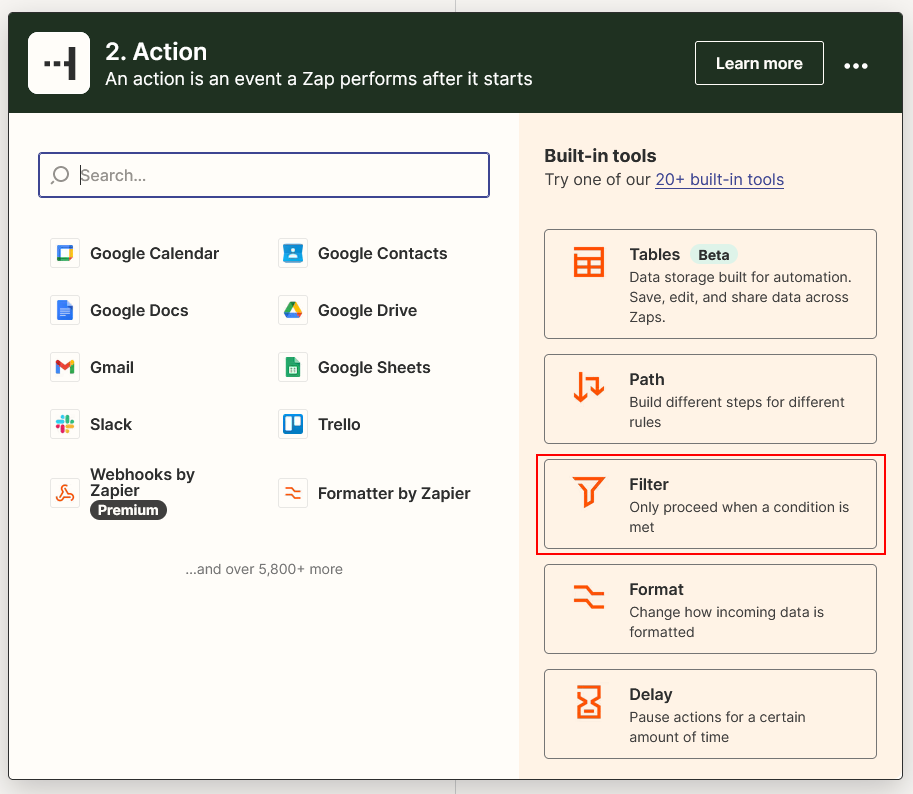
Task: Click the Webhooks by Zapier icon
Action: pyautogui.click(x=65, y=493)
